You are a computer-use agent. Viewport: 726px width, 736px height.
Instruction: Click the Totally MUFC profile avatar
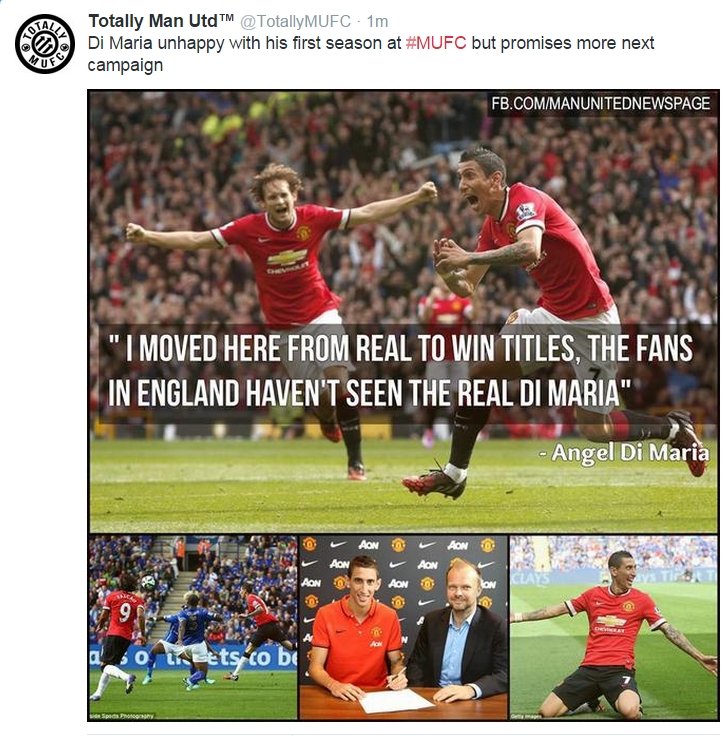pyautogui.click(x=45, y=44)
